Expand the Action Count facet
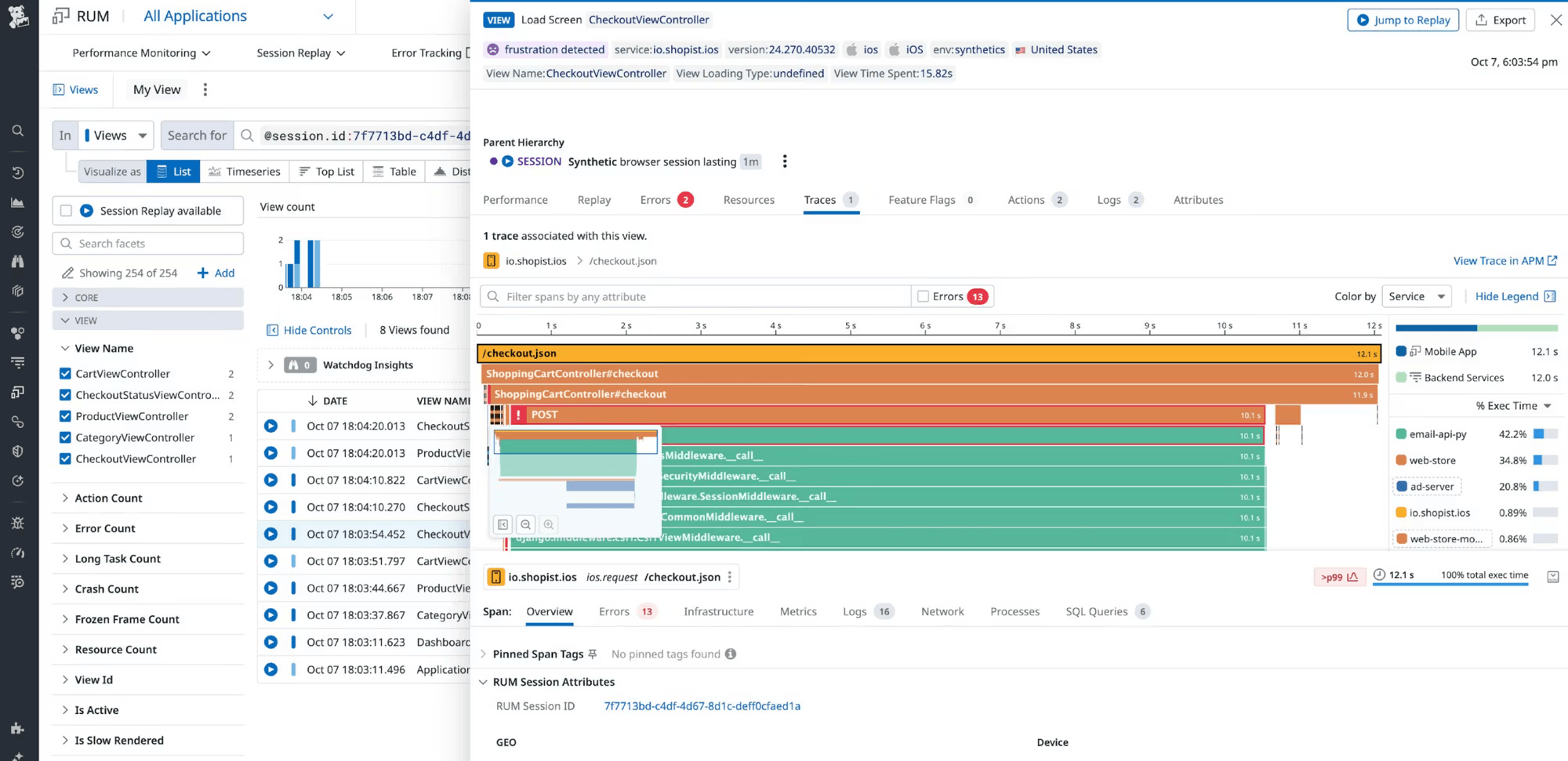The height and width of the screenshot is (761, 1568). tap(108, 498)
